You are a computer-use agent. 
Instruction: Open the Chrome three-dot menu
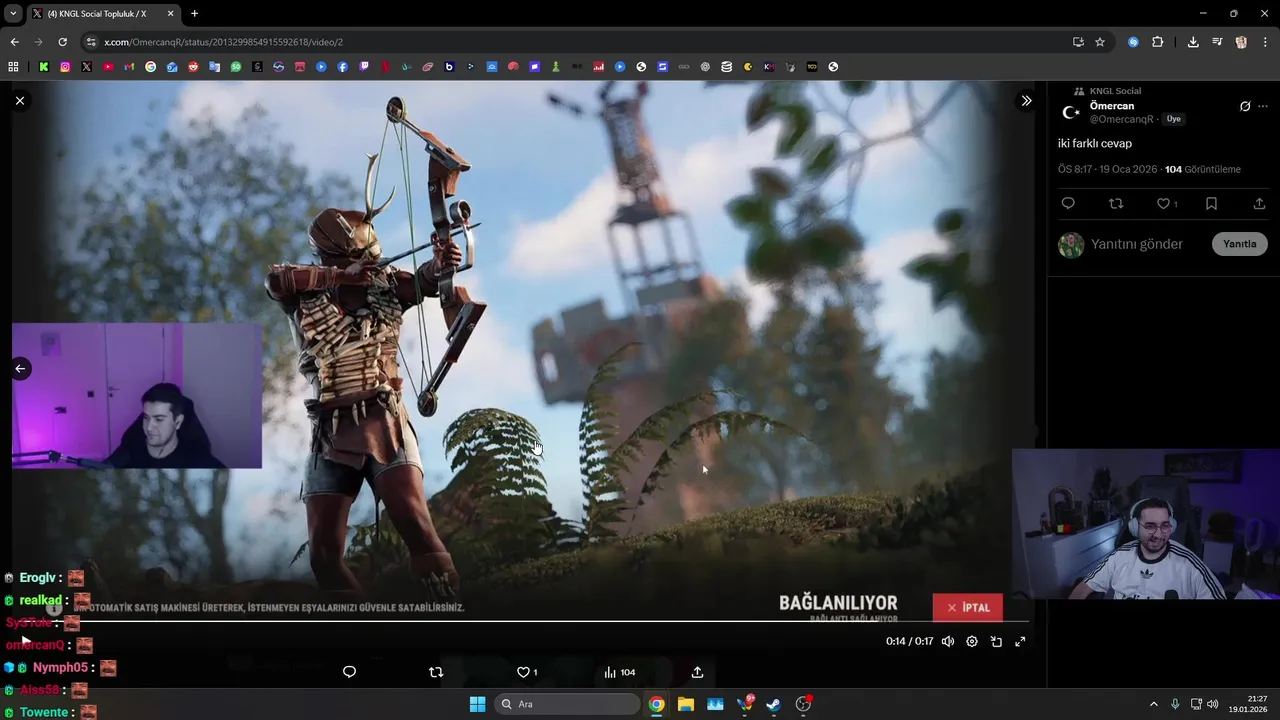pos(1265,42)
